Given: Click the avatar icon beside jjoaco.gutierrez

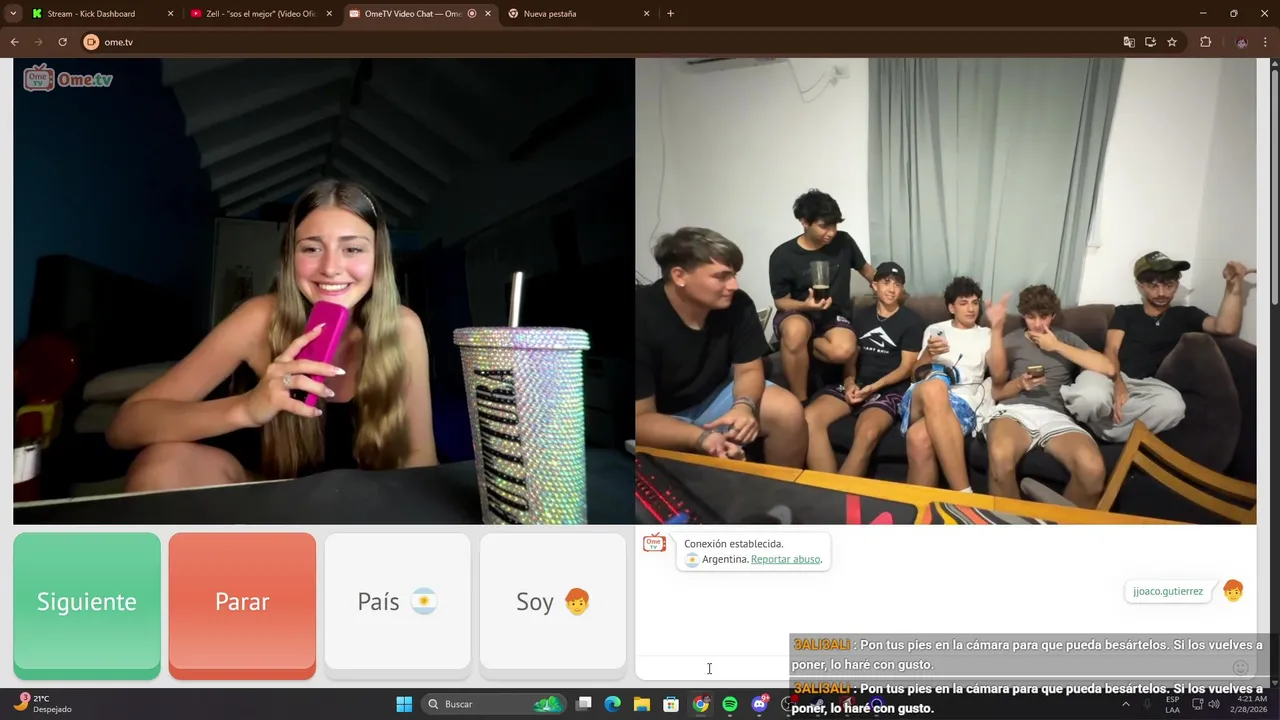Looking at the screenshot, I should [x=1233, y=591].
